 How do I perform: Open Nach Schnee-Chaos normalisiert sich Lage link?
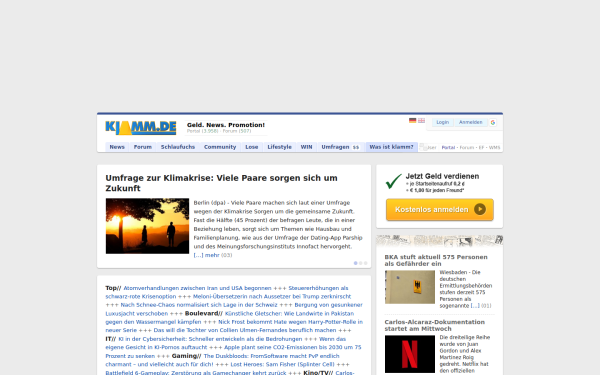click(x=199, y=305)
